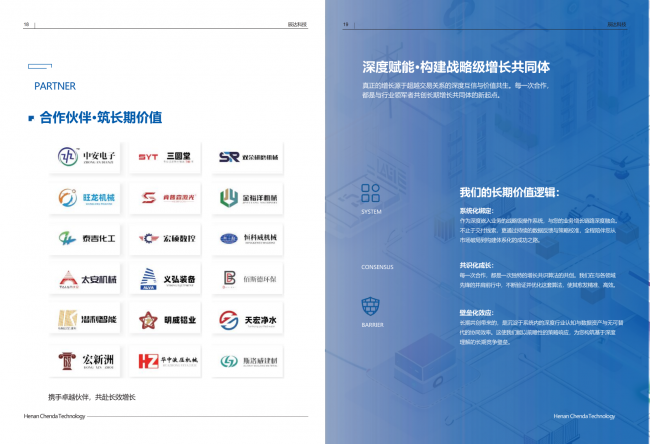
Task: Select the 宏新洲 partner logo
Action: [x=87, y=361]
